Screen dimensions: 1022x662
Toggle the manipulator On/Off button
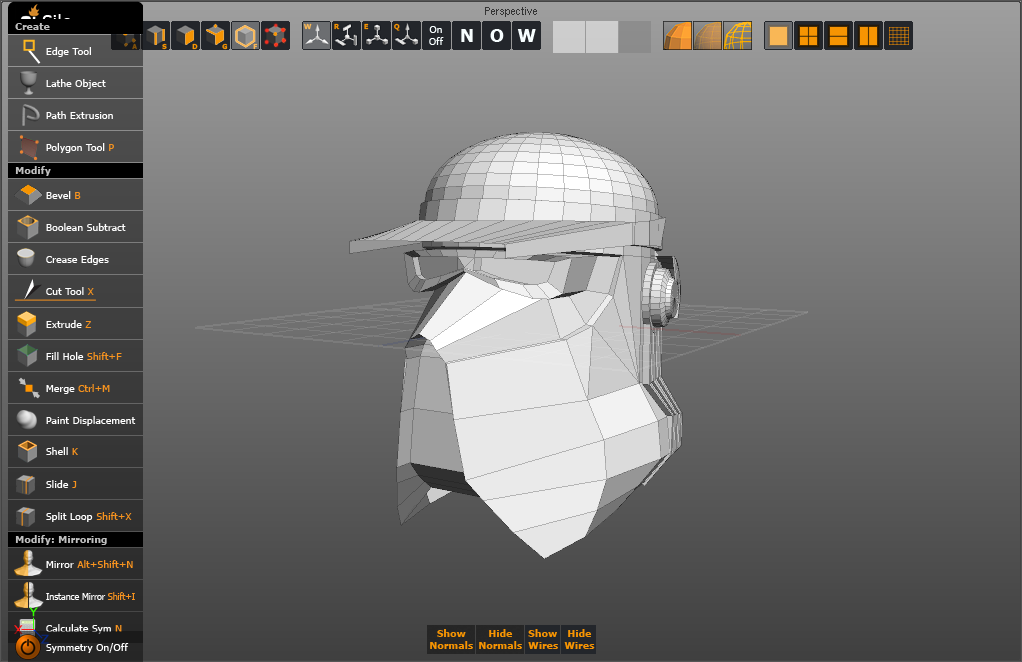click(x=436, y=36)
